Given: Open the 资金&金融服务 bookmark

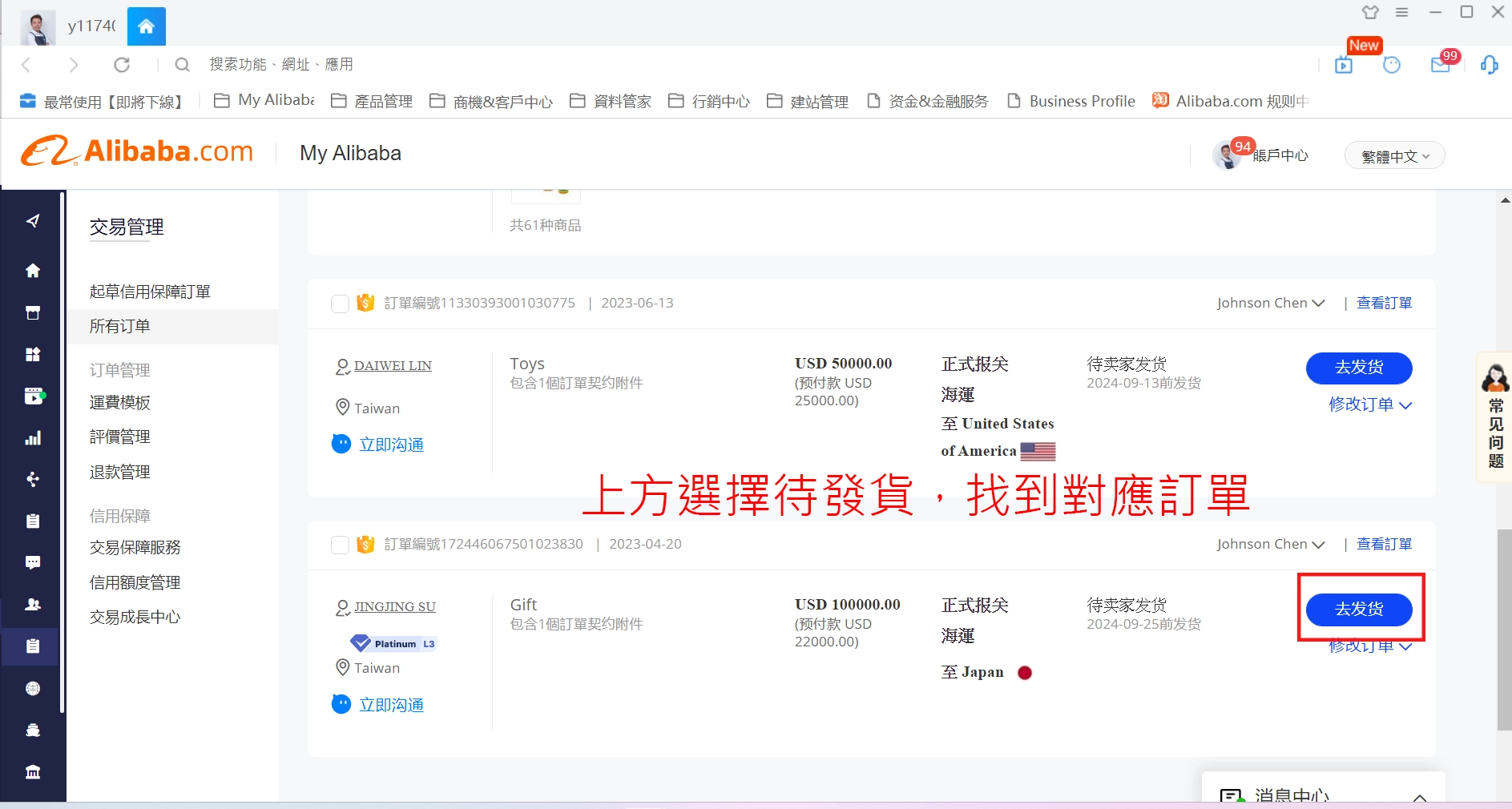Looking at the screenshot, I should [x=928, y=101].
